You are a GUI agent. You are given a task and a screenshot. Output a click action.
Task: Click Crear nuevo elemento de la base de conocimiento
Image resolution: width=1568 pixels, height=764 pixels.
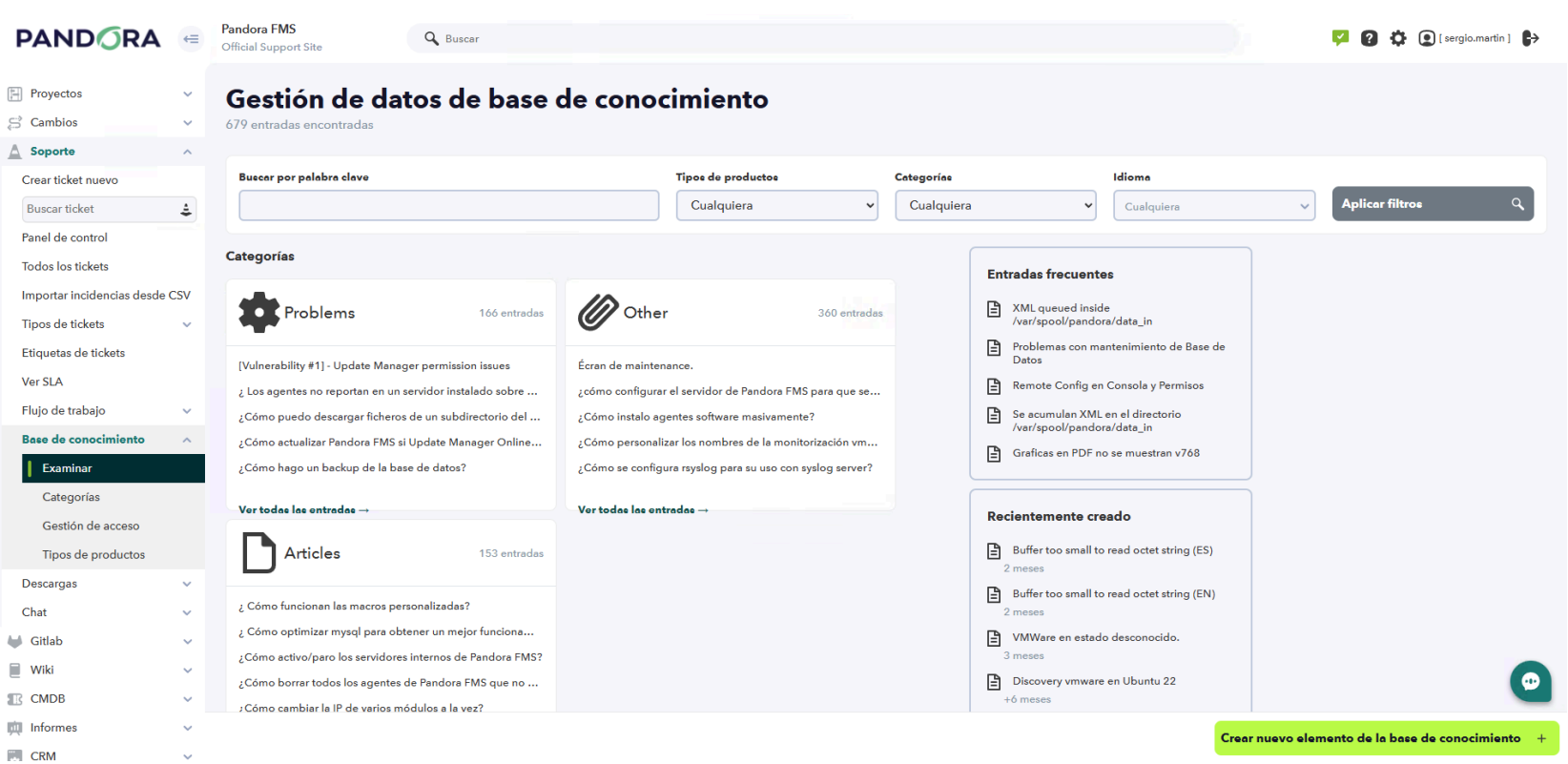(x=1386, y=738)
